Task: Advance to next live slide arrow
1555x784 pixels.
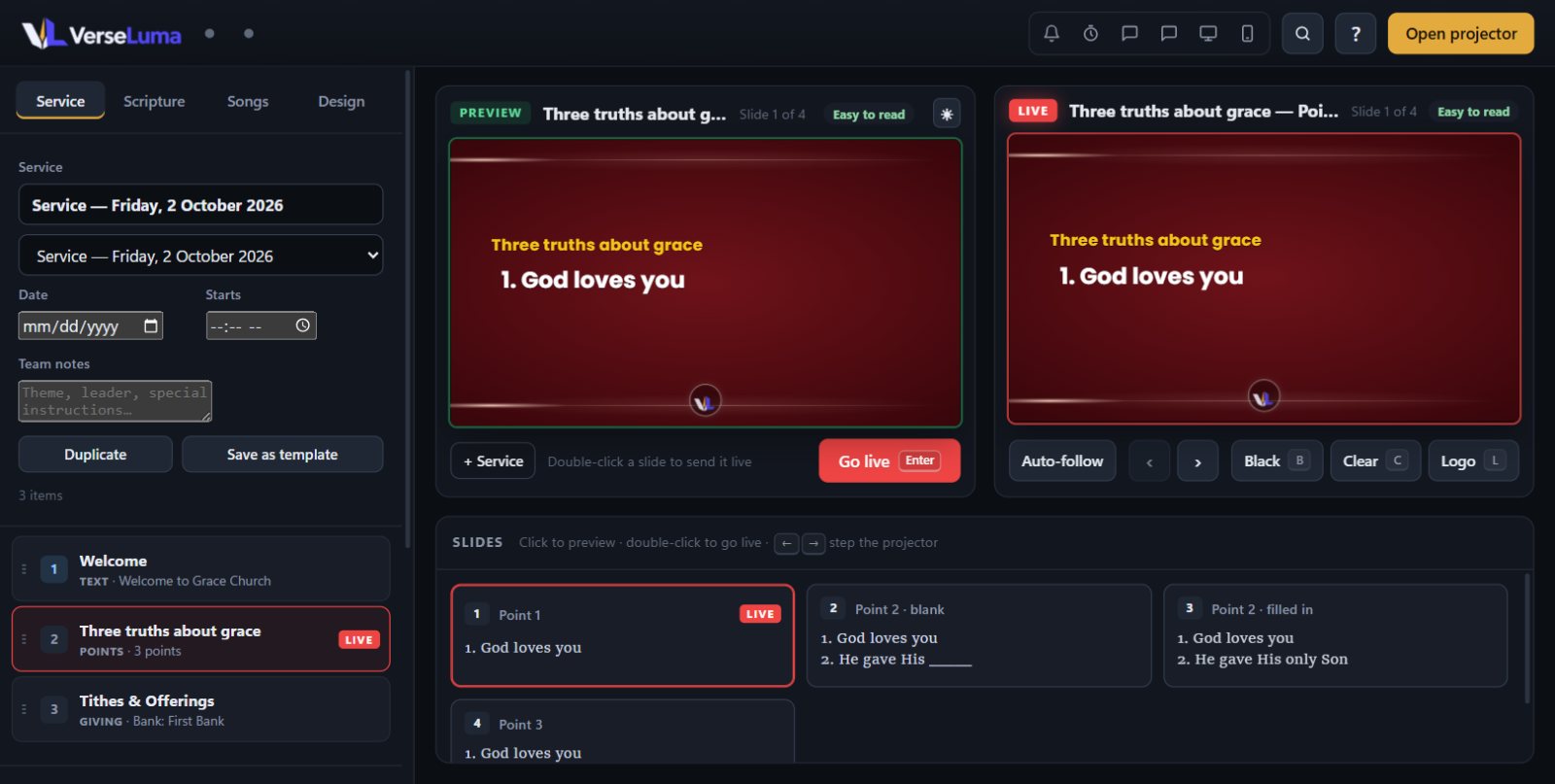Action: pos(1198,461)
